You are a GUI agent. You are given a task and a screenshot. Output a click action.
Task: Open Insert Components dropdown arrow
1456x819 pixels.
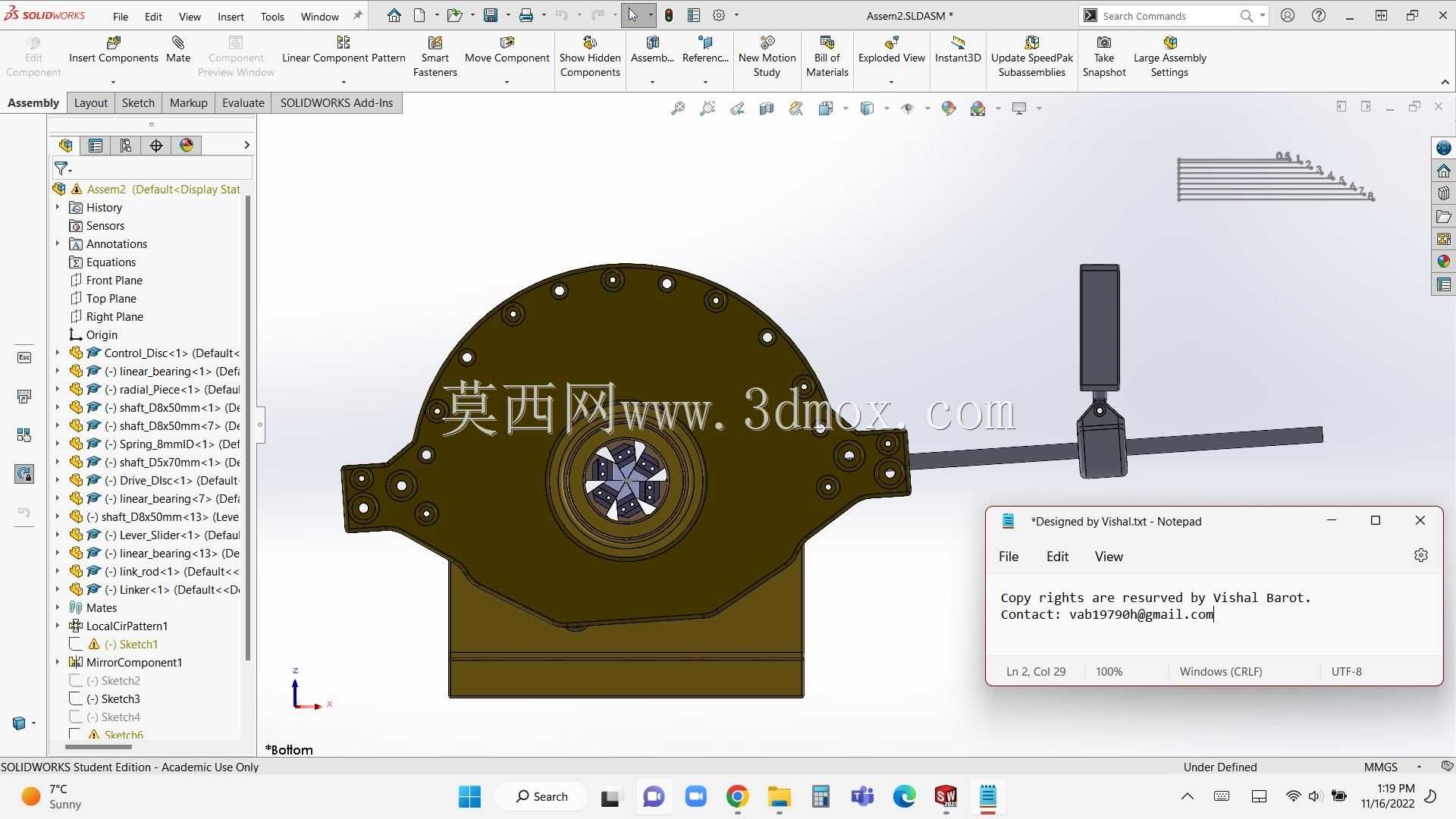113,82
